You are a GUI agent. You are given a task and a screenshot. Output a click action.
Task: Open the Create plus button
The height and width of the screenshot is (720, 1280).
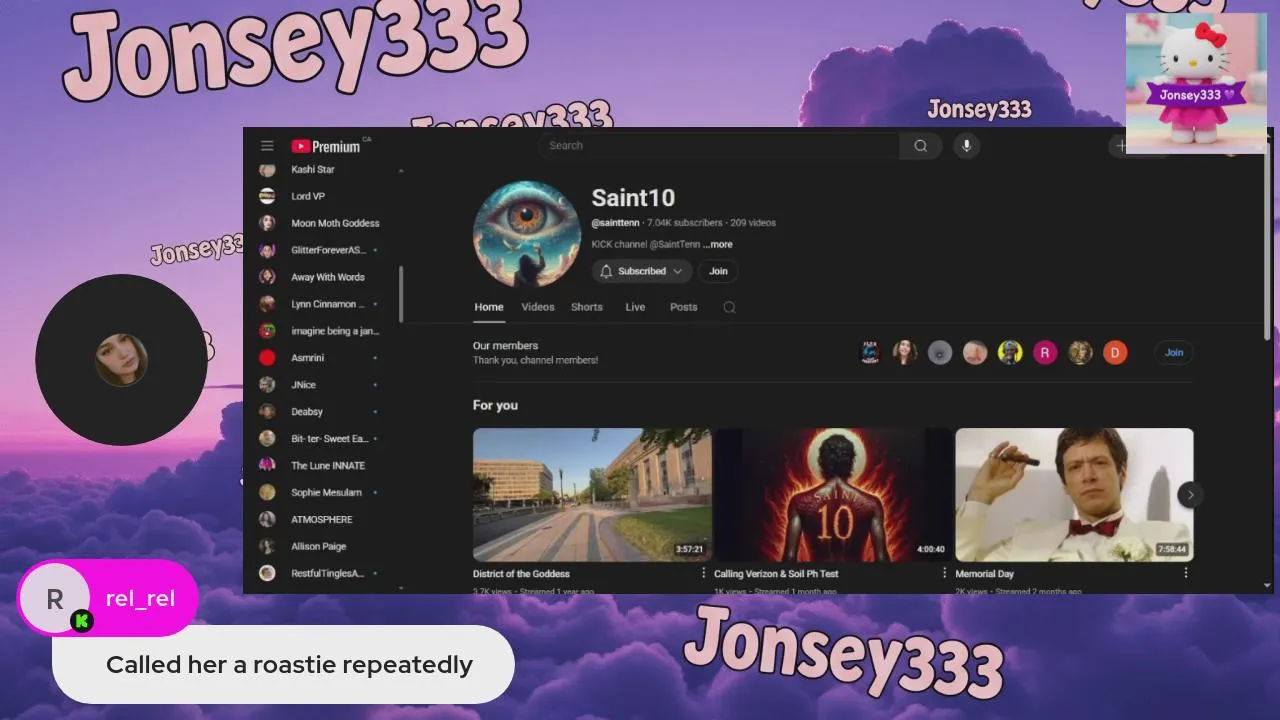pos(1121,146)
